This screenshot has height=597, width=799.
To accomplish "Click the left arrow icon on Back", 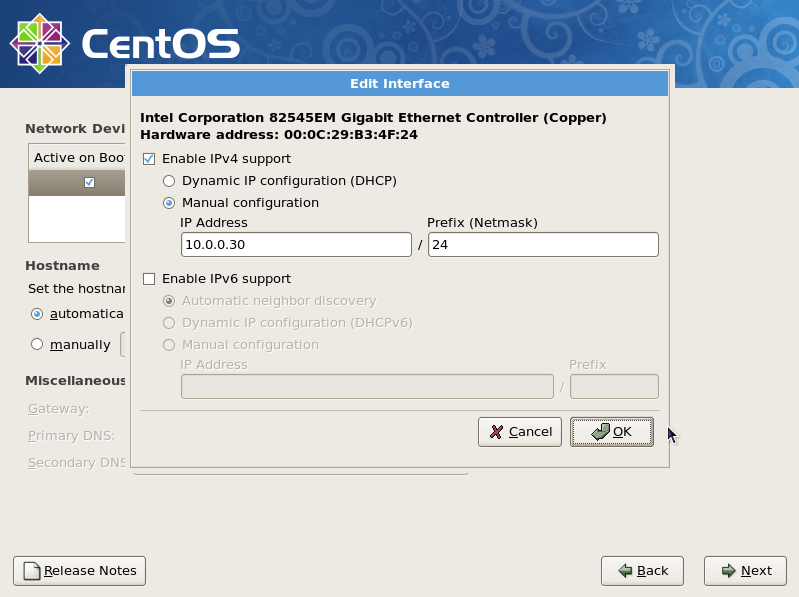I will coord(625,571).
